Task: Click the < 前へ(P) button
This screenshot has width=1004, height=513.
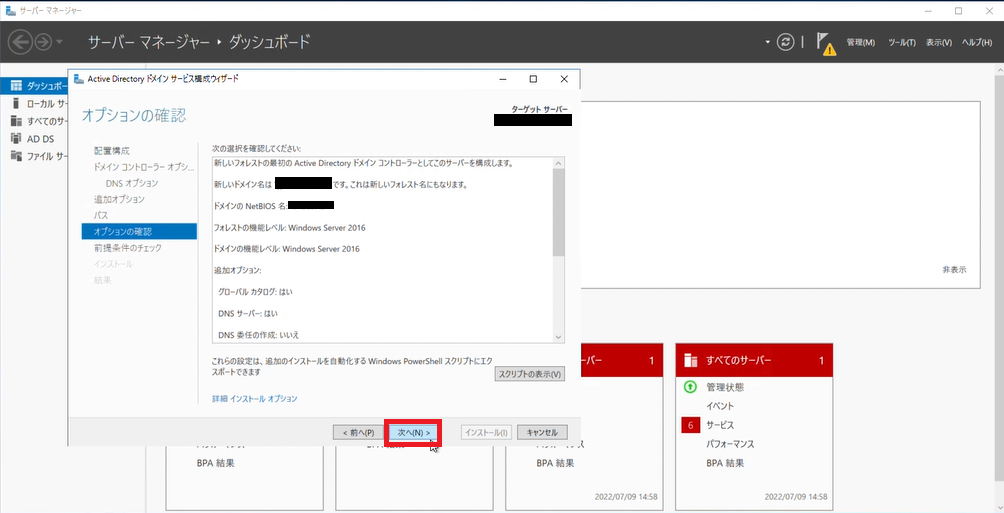Action: (x=359, y=432)
